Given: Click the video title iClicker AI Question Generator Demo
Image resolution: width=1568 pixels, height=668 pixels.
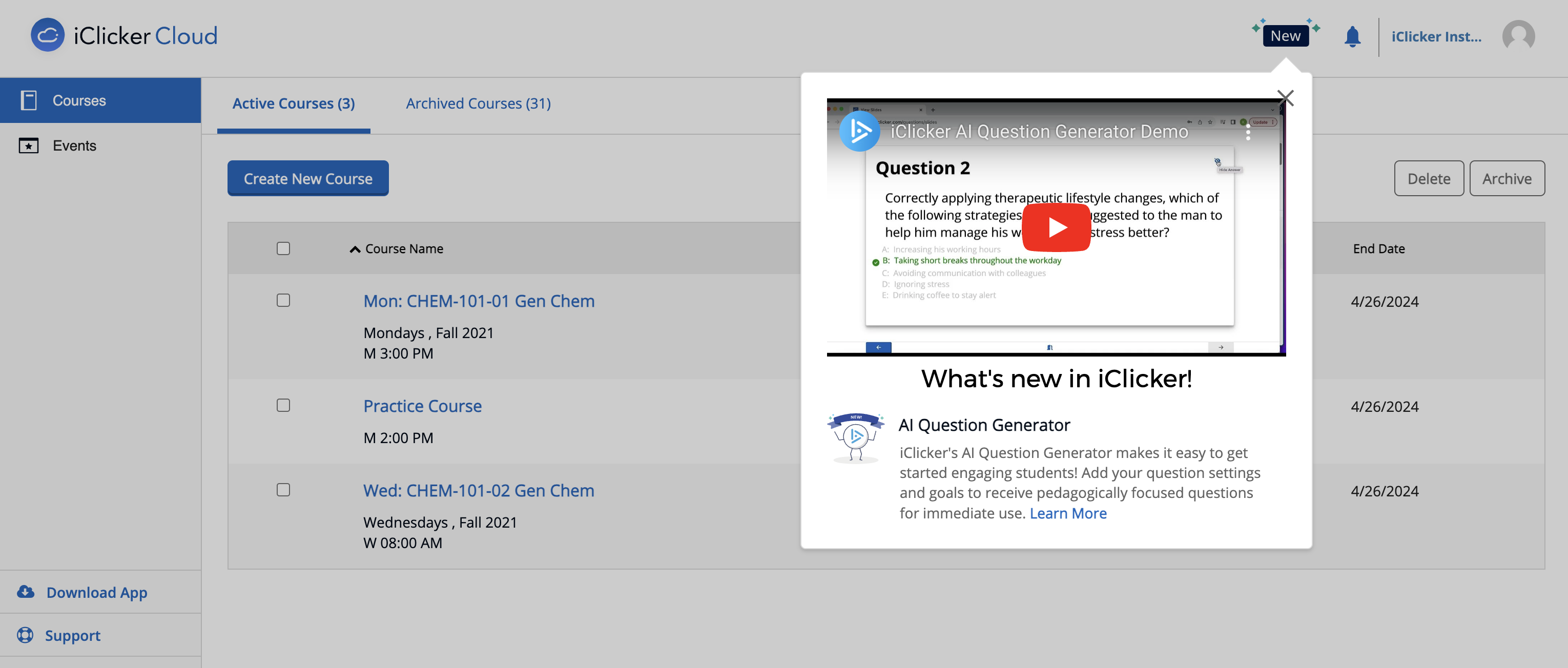Looking at the screenshot, I should [1039, 132].
